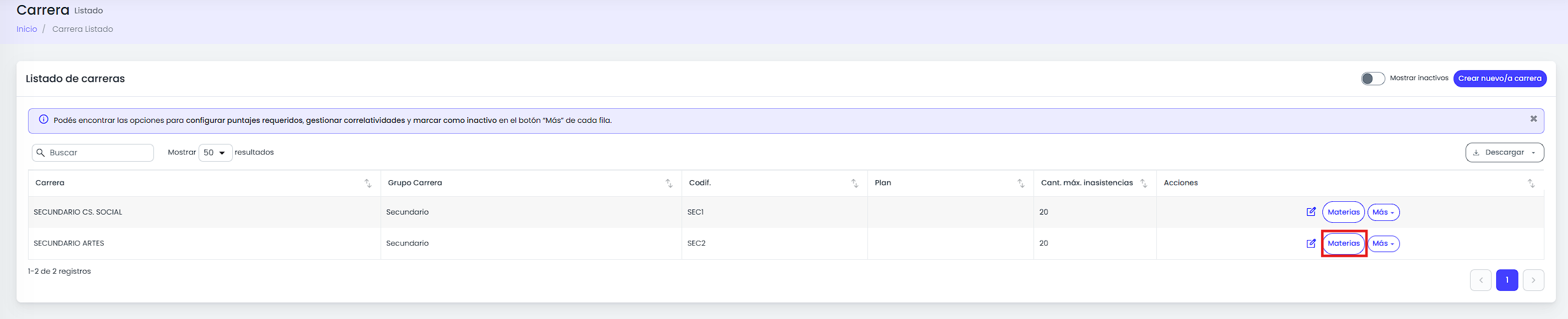Click the 1-2 de 2 registros text
This screenshot has width=1568, height=319.
pos(59,271)
